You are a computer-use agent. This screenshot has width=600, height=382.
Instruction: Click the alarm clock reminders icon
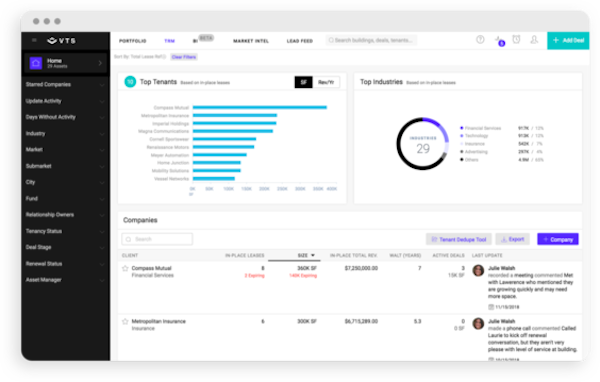pyautogui.click(x=516, y=39)
